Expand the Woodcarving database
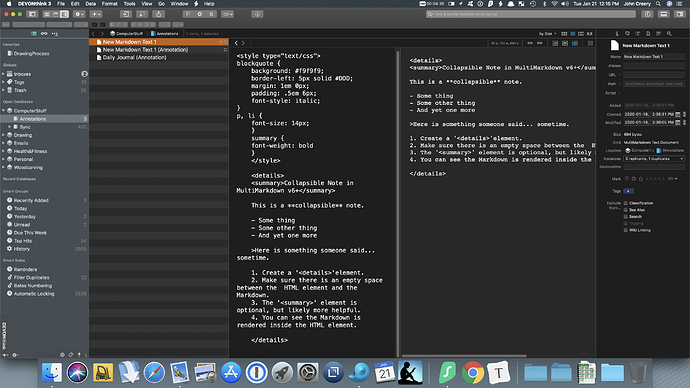The width and height of the screenshot is (690, 388). click(4, 168)
